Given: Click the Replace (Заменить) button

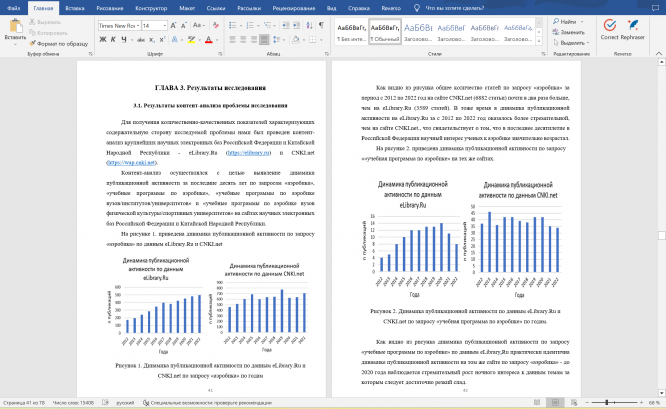Looking at the screenshot, I should [x=570, y=32].
